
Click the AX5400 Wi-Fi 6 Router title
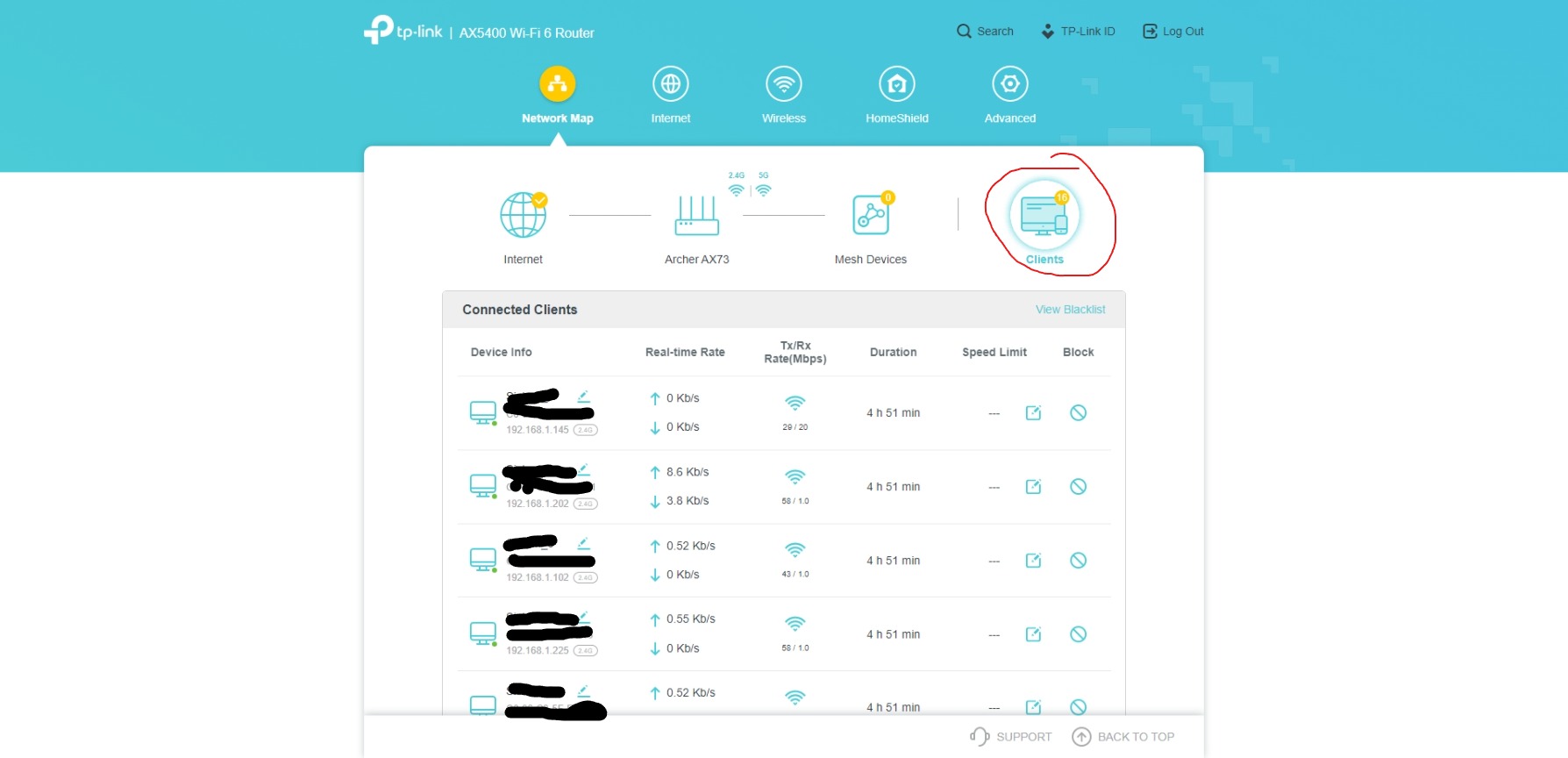point(527,33)
